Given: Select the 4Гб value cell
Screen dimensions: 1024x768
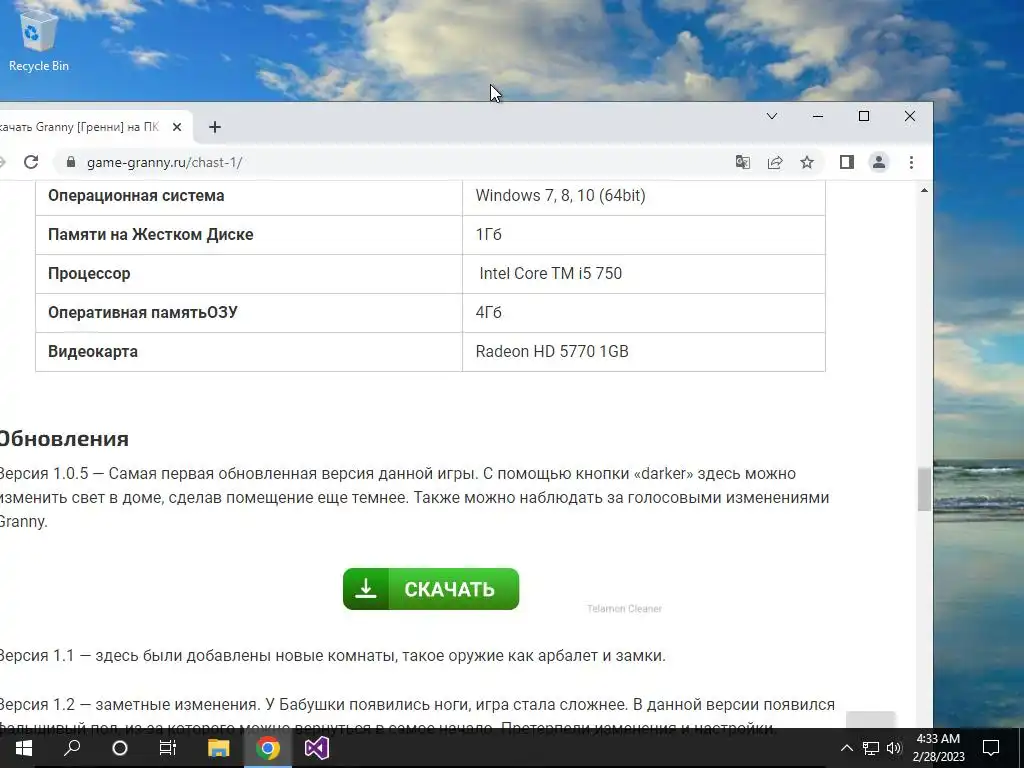Looking at the screenshot, I should (x=644, y=313).
